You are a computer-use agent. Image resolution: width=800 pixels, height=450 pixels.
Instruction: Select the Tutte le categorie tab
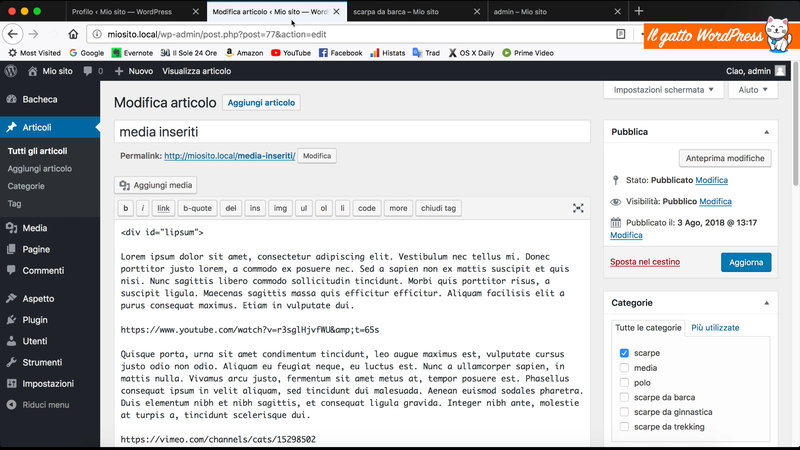pos(648,328)
